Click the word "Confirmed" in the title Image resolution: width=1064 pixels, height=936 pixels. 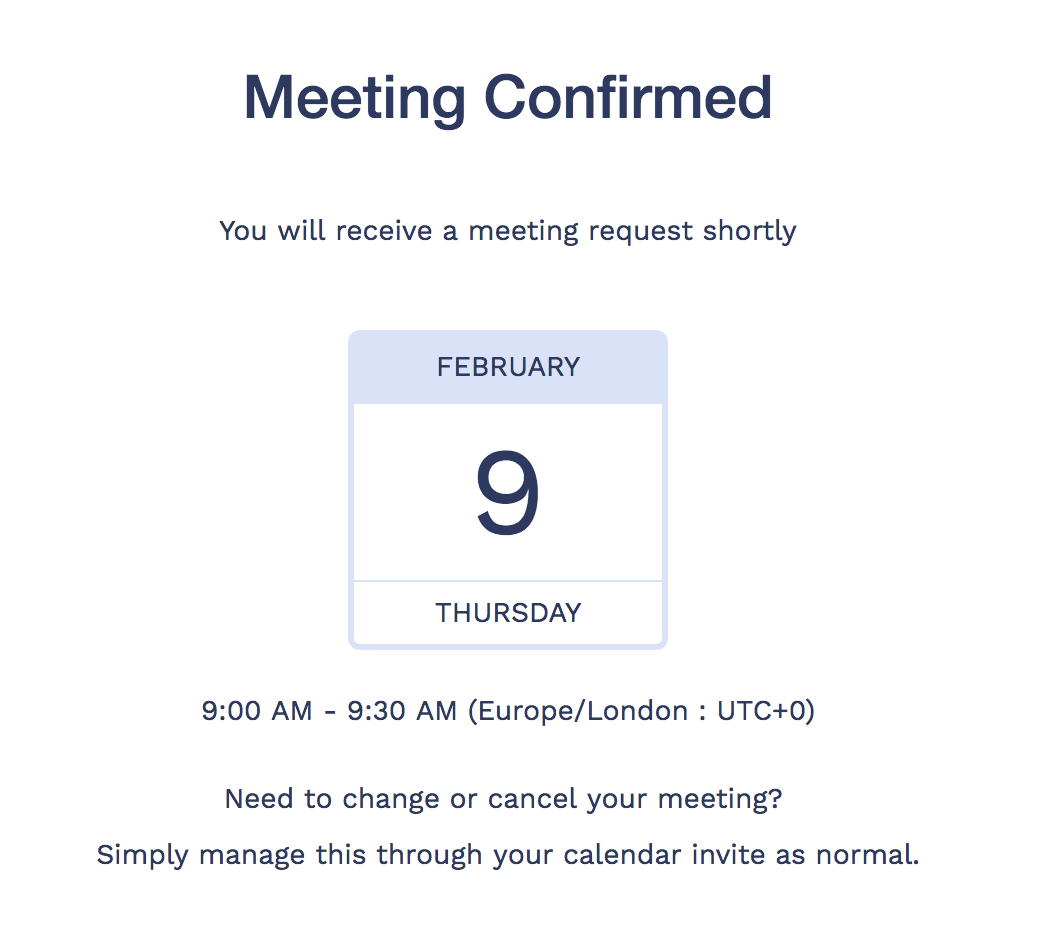click(x=628, y=98)
